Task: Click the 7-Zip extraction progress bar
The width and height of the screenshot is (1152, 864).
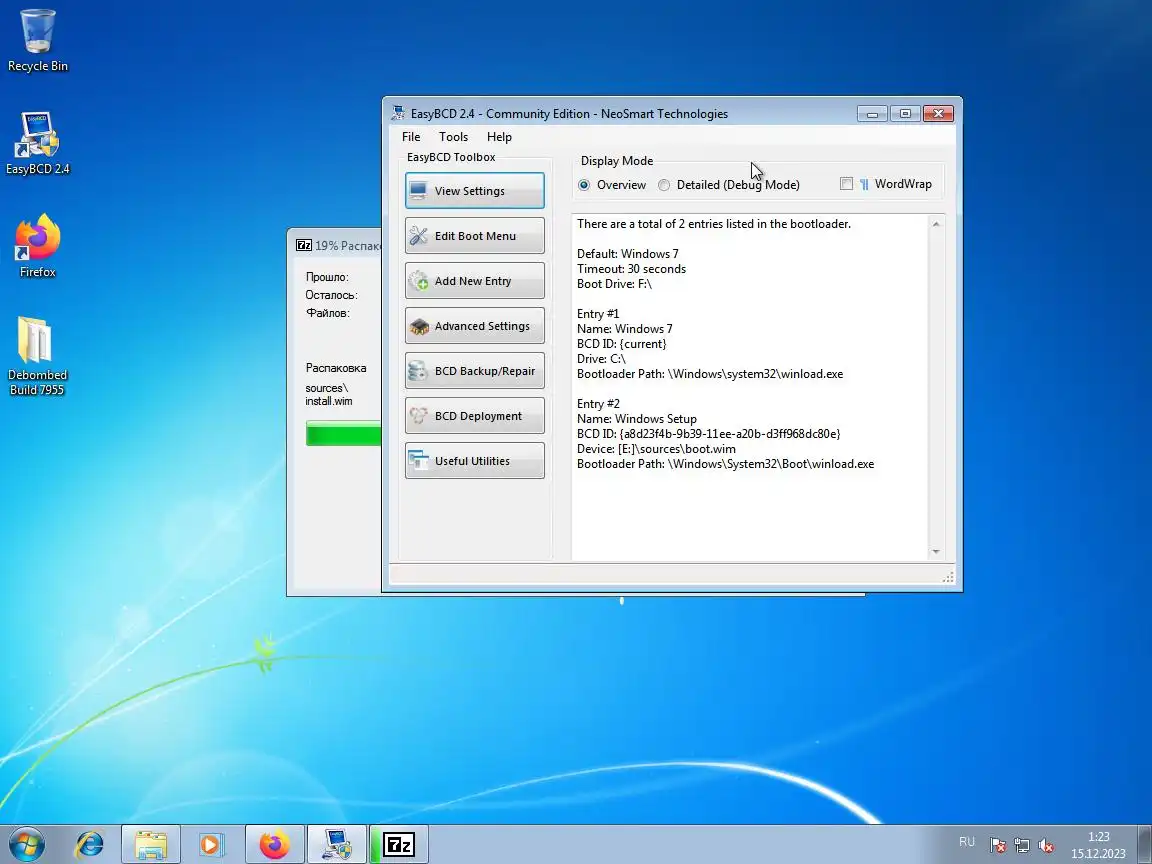Action: click(343, 433)
